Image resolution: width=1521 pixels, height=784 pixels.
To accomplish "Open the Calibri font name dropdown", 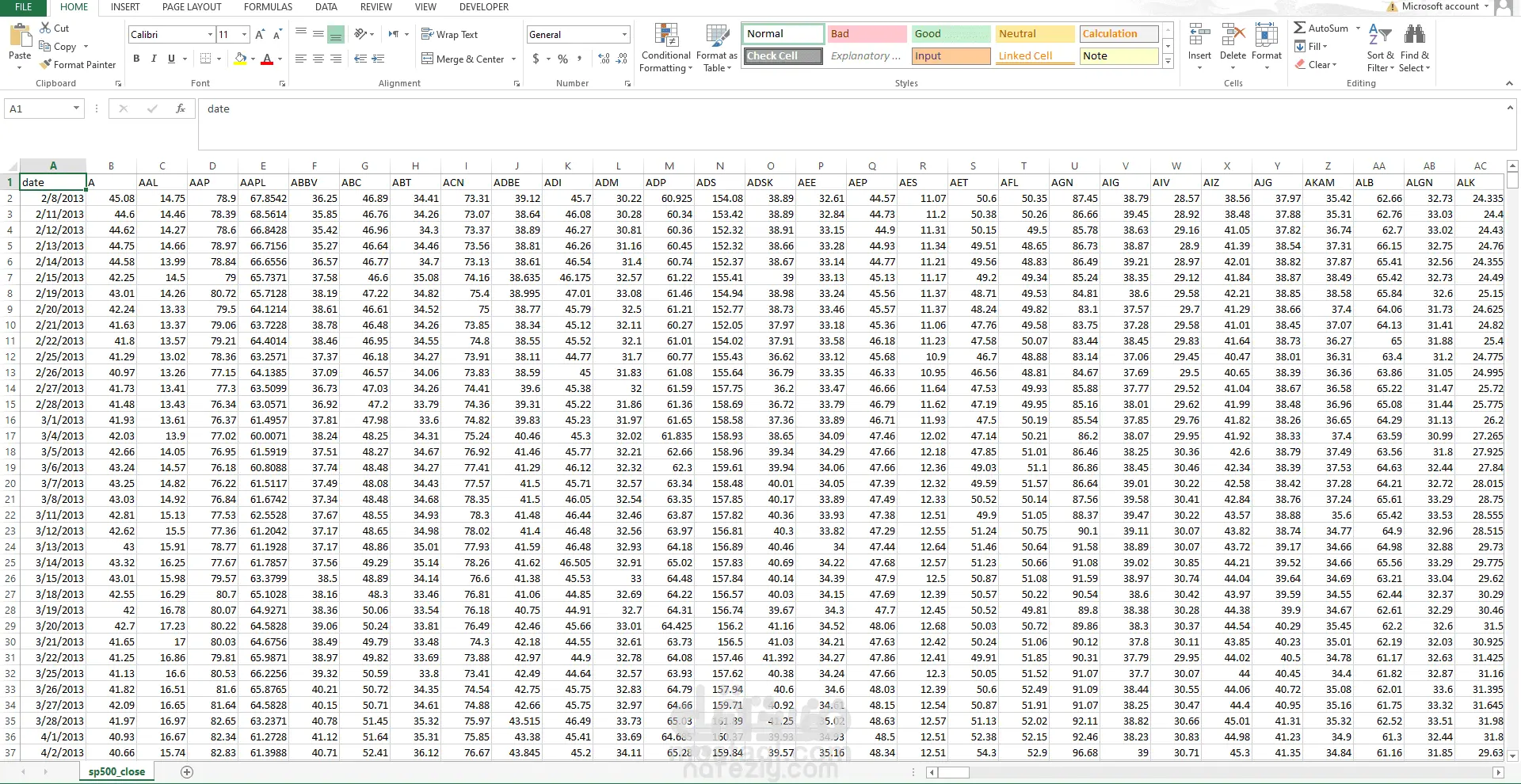I will [x=210, y=35].
